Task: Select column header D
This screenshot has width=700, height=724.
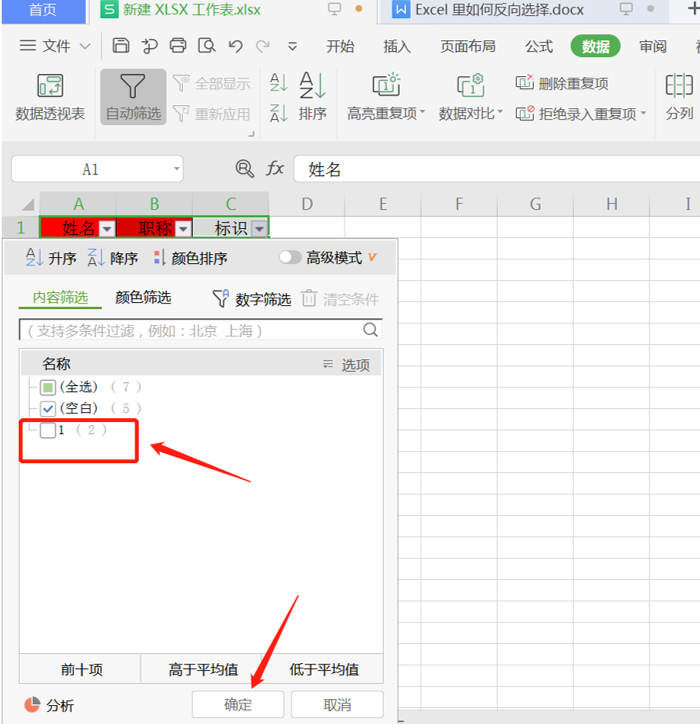Action: (x=307, y=204)
